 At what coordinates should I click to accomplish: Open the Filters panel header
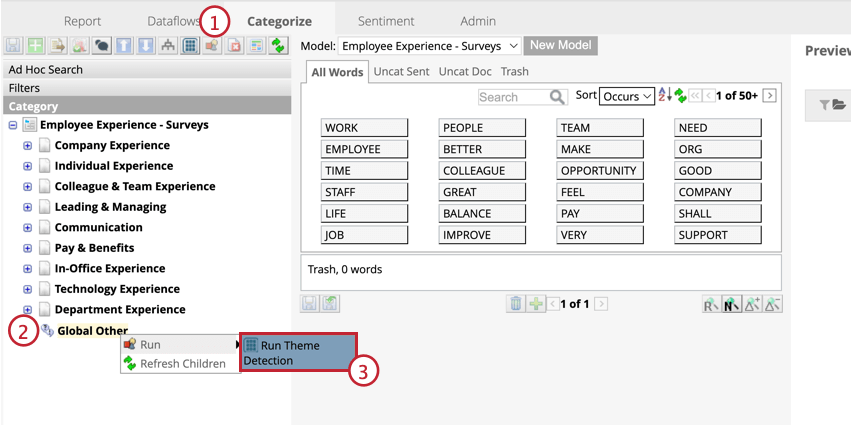[147, 88]
